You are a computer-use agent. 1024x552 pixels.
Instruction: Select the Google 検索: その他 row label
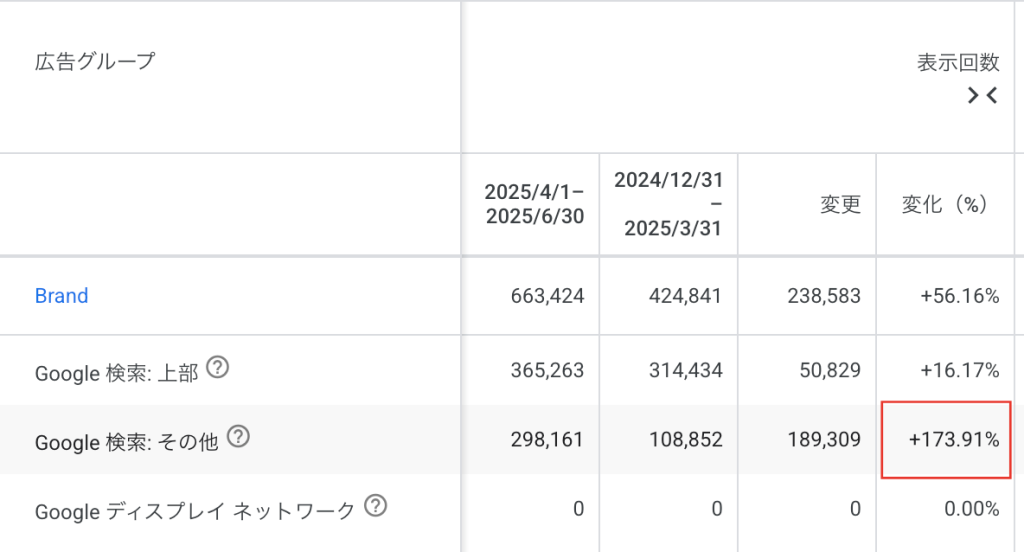(x=126, y=441)
